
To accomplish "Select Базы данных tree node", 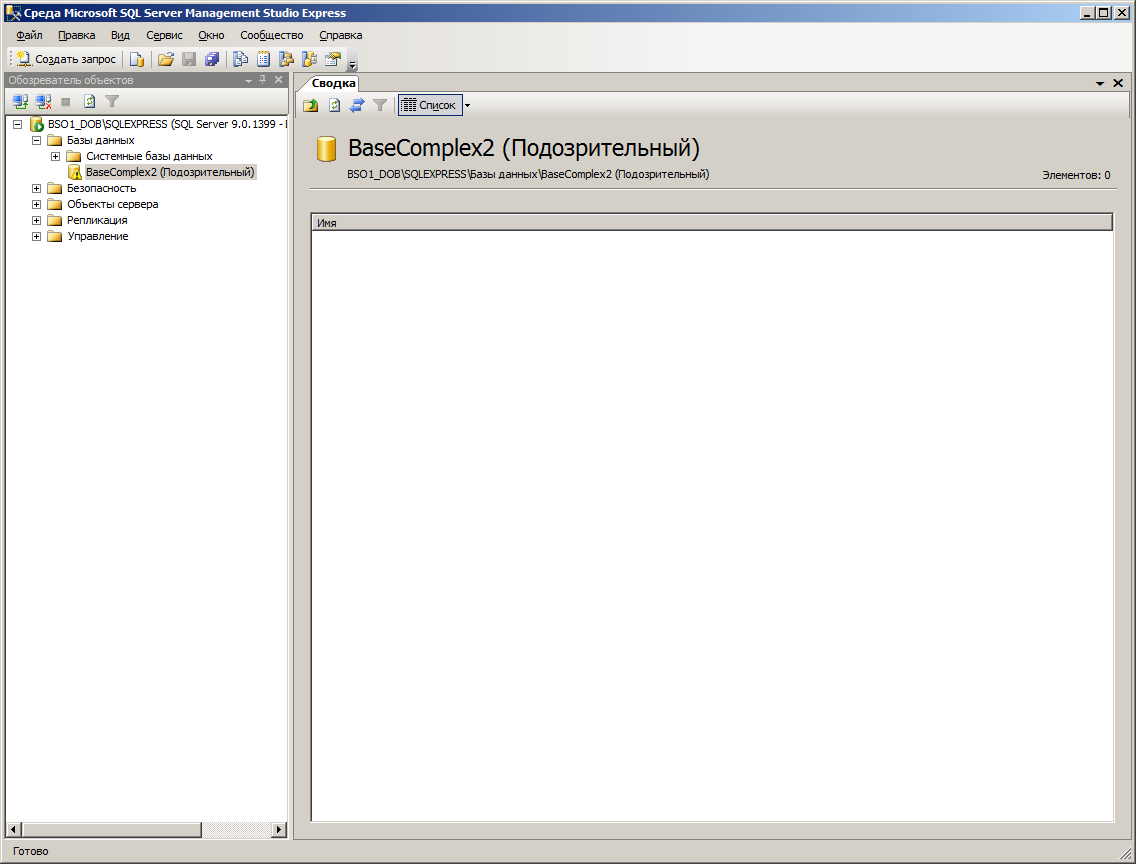I will point(101,140).
